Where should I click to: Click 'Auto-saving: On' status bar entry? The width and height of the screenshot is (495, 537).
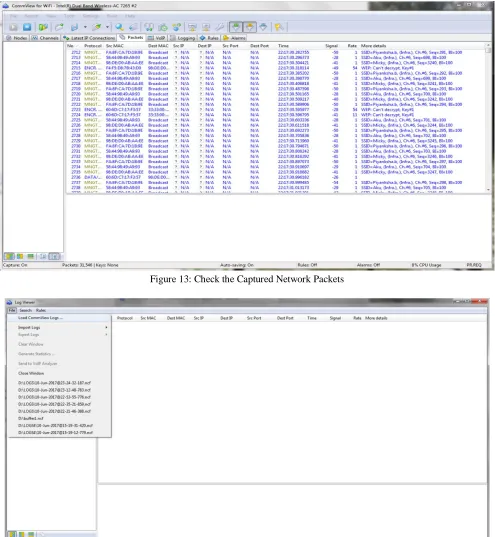click(237, 265)
